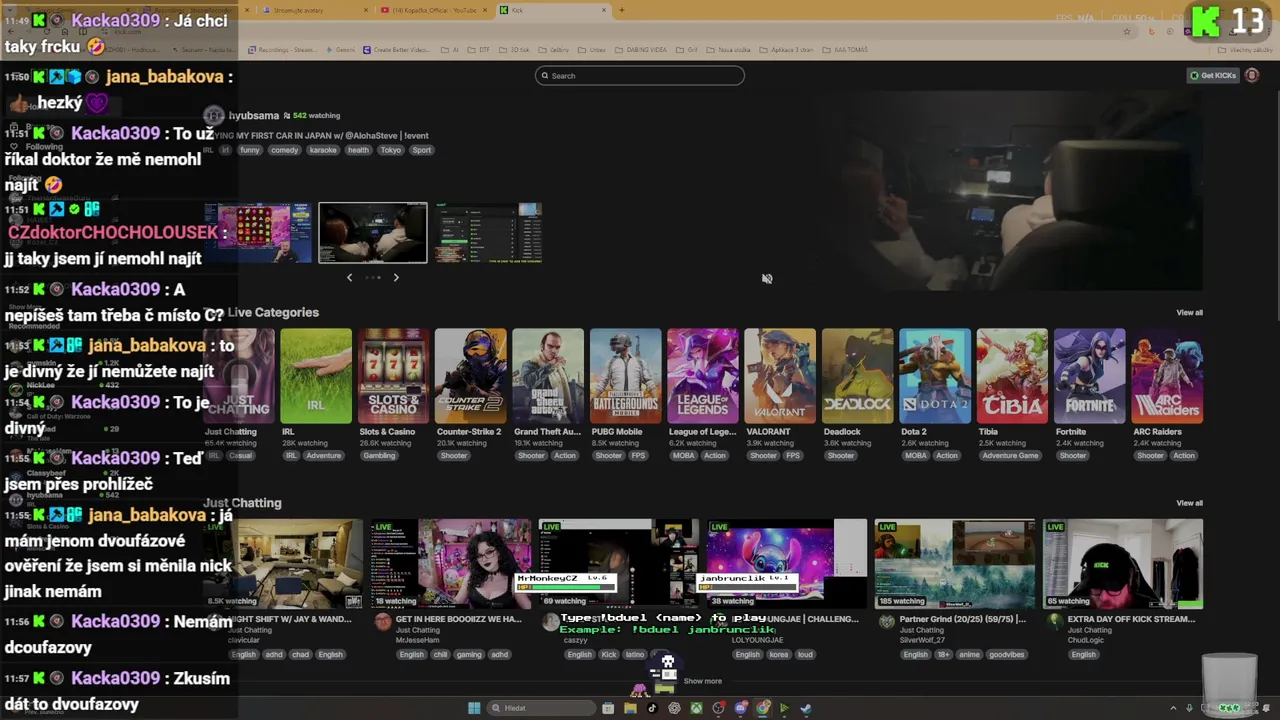1280x720 pixels.
Task: Click the korea tag under LOLYOUNGJAE stream
Action: (777, 655)
